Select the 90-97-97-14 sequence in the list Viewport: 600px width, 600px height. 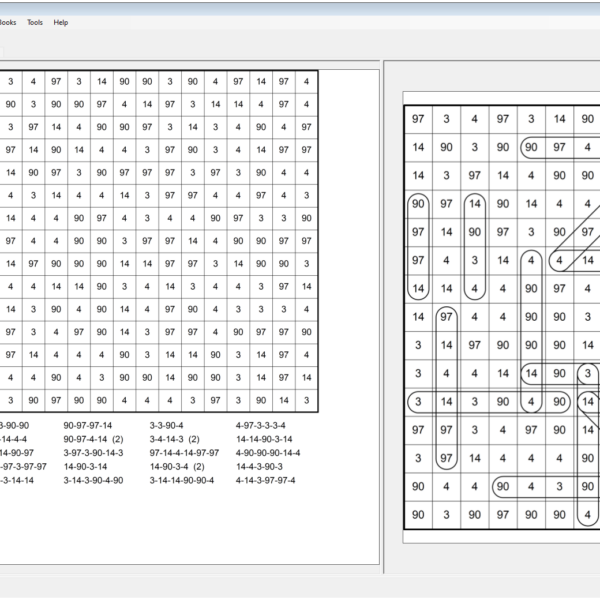(88, 425)
